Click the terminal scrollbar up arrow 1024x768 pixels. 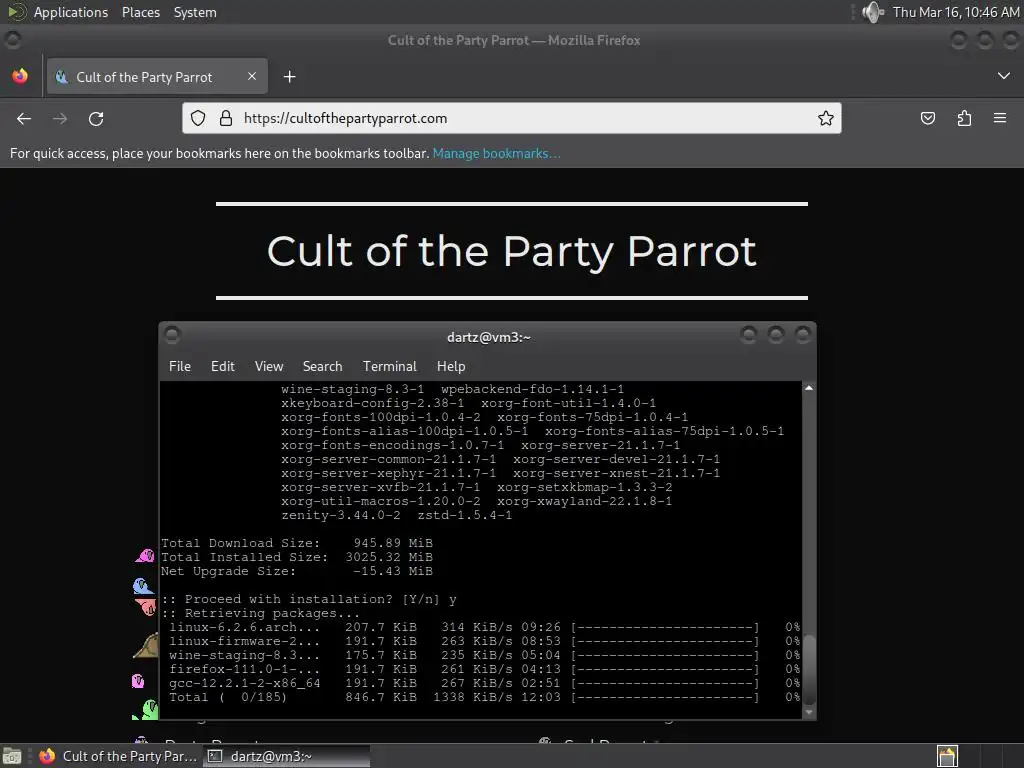(x=808, y=388)
